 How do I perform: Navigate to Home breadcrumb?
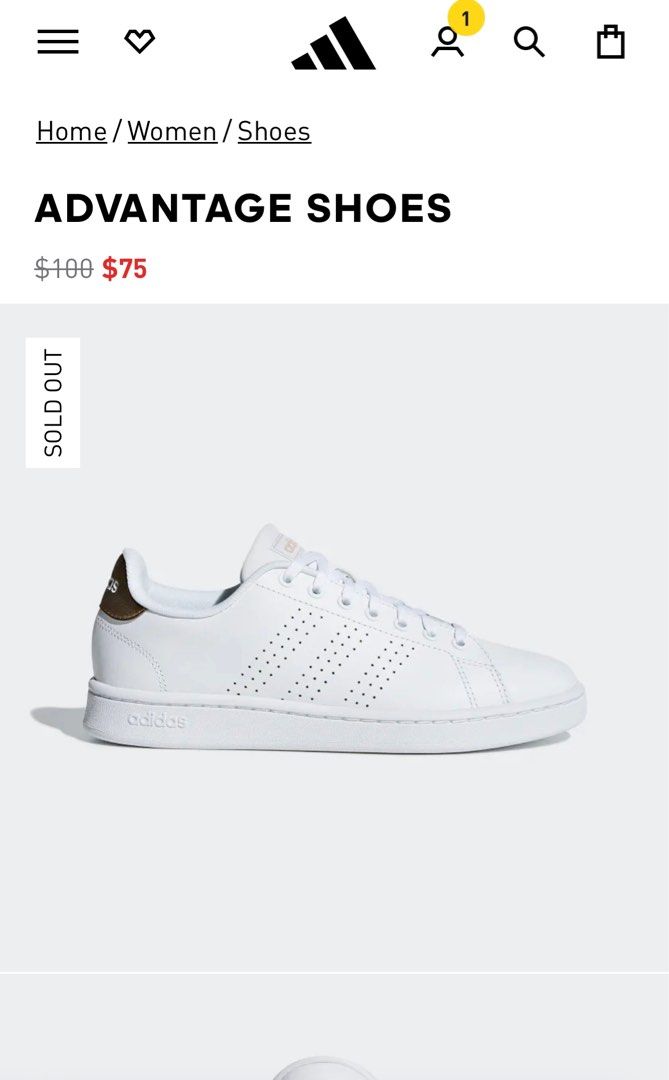[72, 131]
